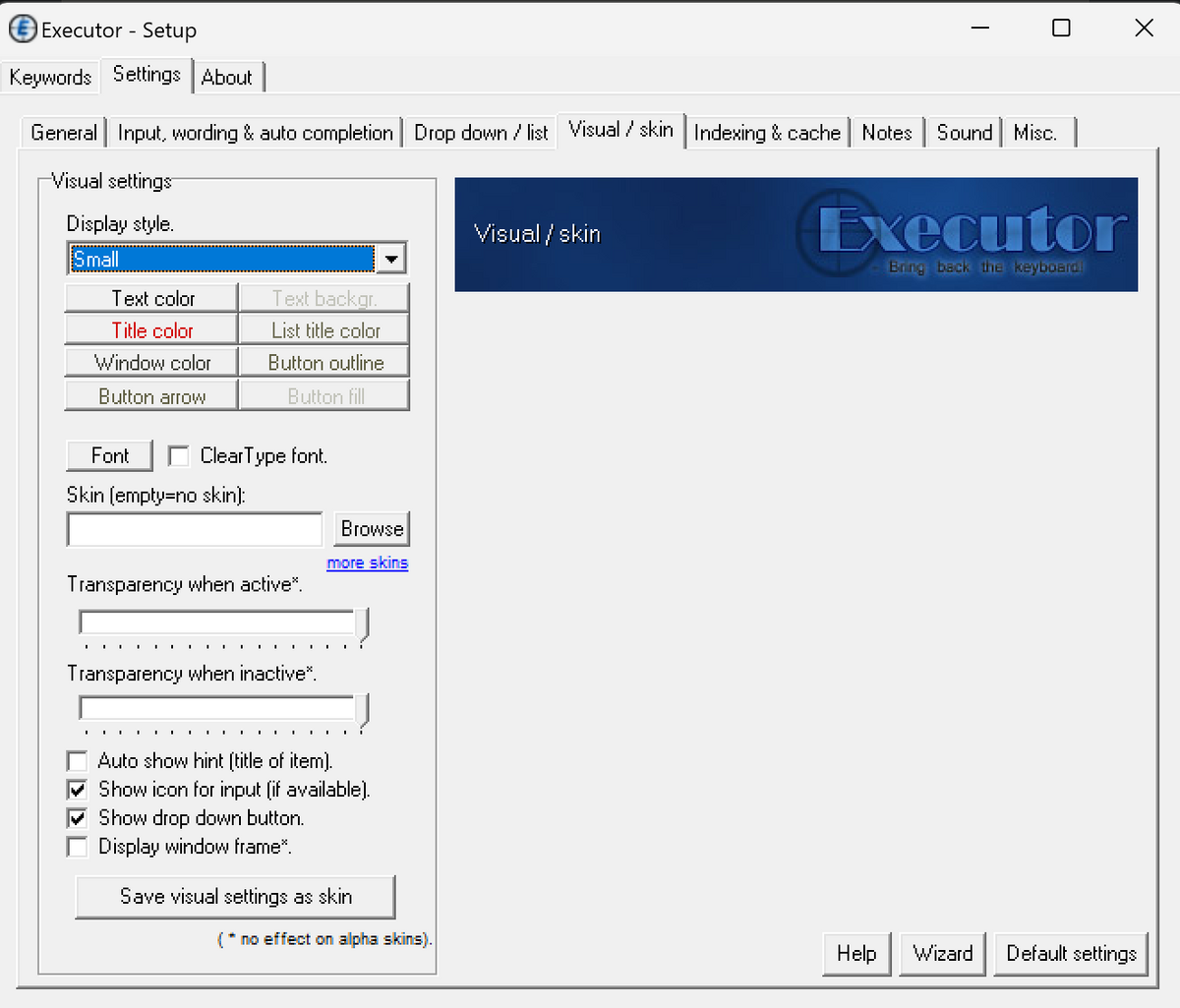This screenshot has width=1180, height=1008.
Task: Enable Display window frame checkbox
Action: coord(77,847)
